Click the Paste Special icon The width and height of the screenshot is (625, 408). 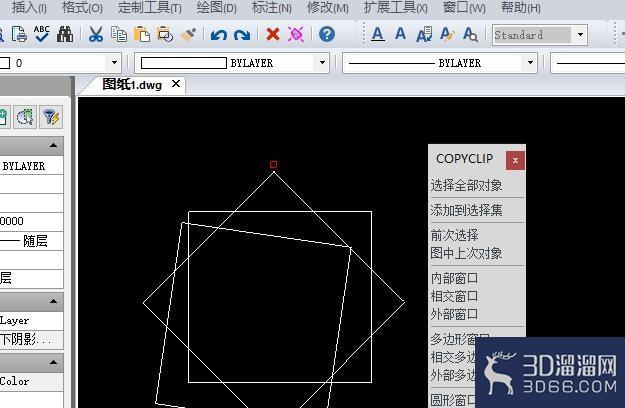(x=165, y=34)
